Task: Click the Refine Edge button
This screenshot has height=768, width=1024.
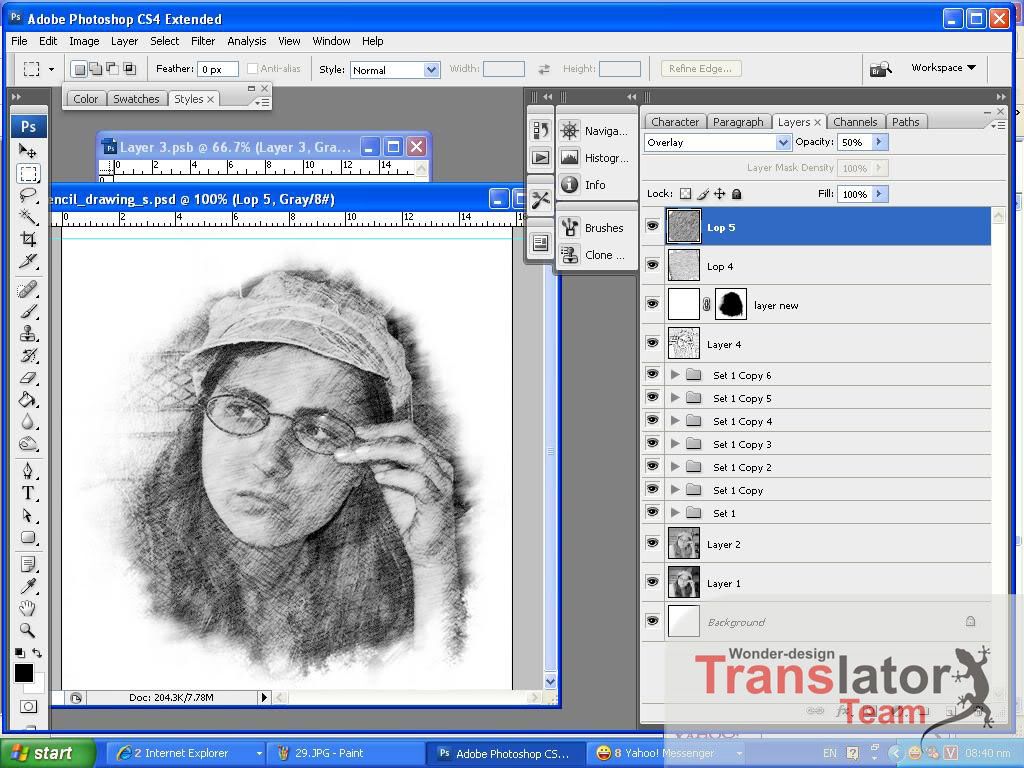Action: coord(699,69)
